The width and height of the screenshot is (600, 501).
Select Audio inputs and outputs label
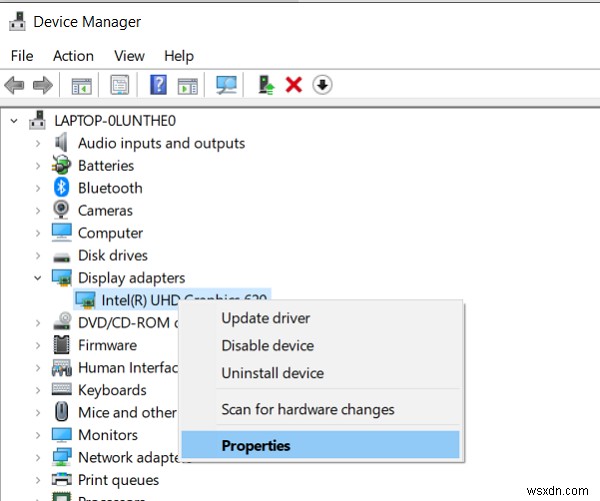pyautogui.click(x=161, y=144)
